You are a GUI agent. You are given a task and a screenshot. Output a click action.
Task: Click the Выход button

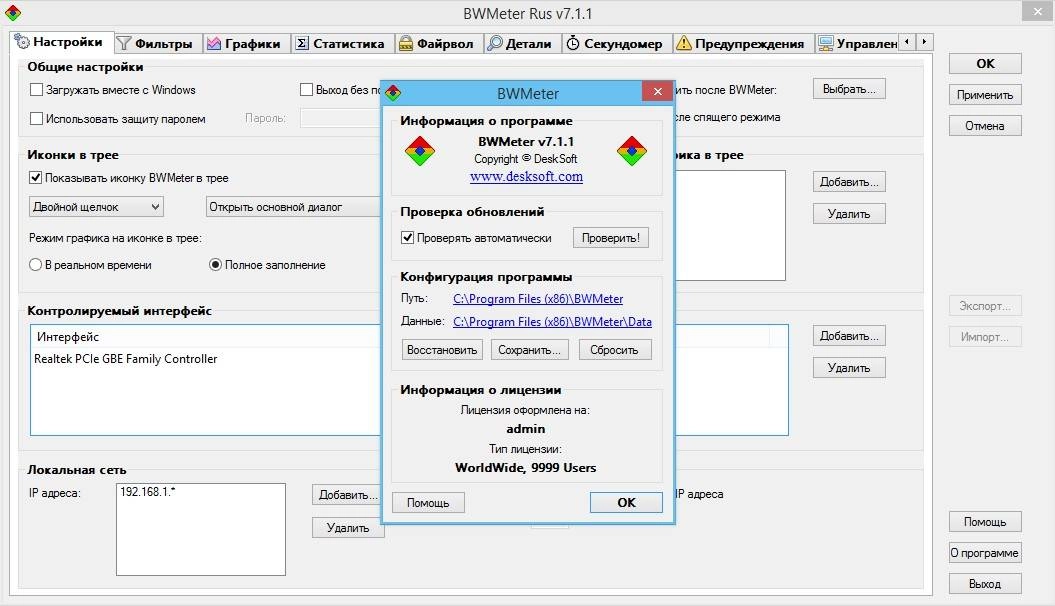pos(985,584)
